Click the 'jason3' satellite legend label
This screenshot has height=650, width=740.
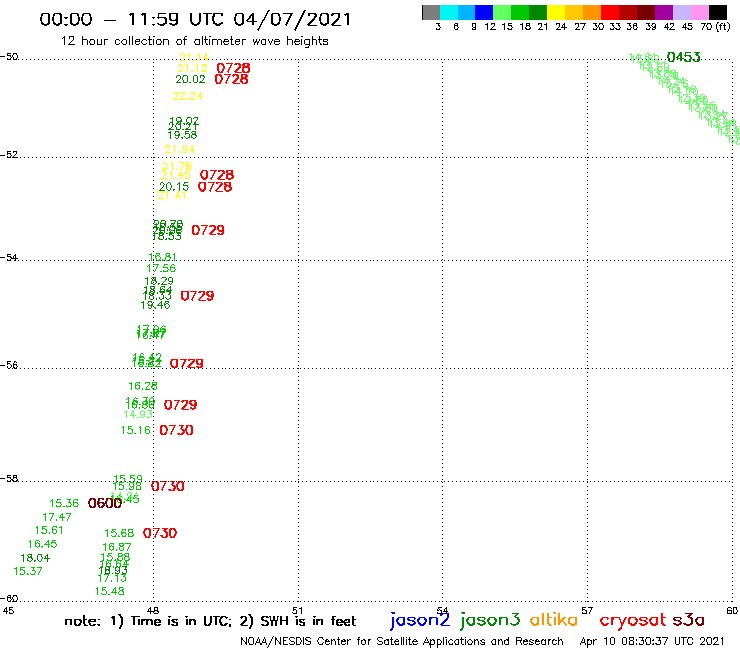tap(490, 620)
